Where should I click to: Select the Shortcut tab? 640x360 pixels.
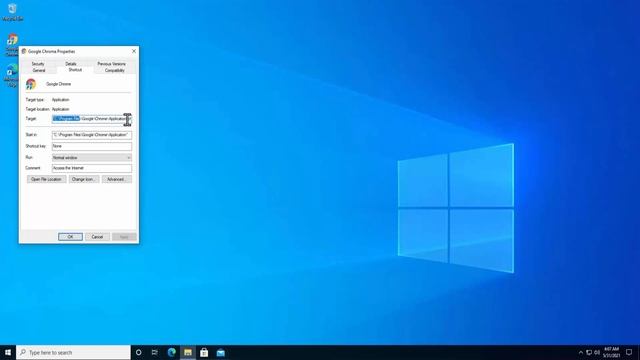tap(75, 70)
